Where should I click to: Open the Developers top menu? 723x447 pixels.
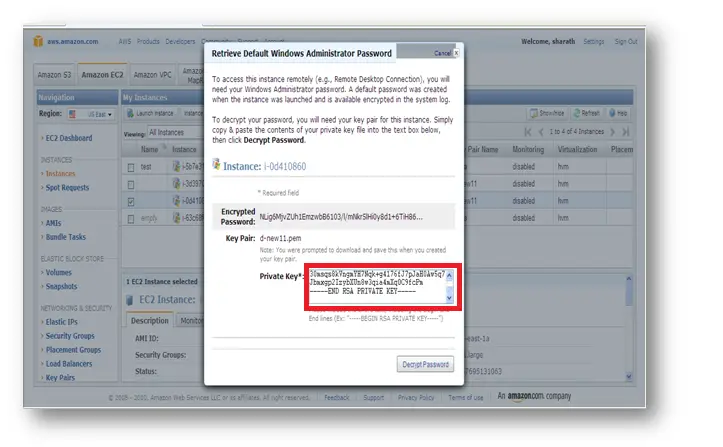180,42
